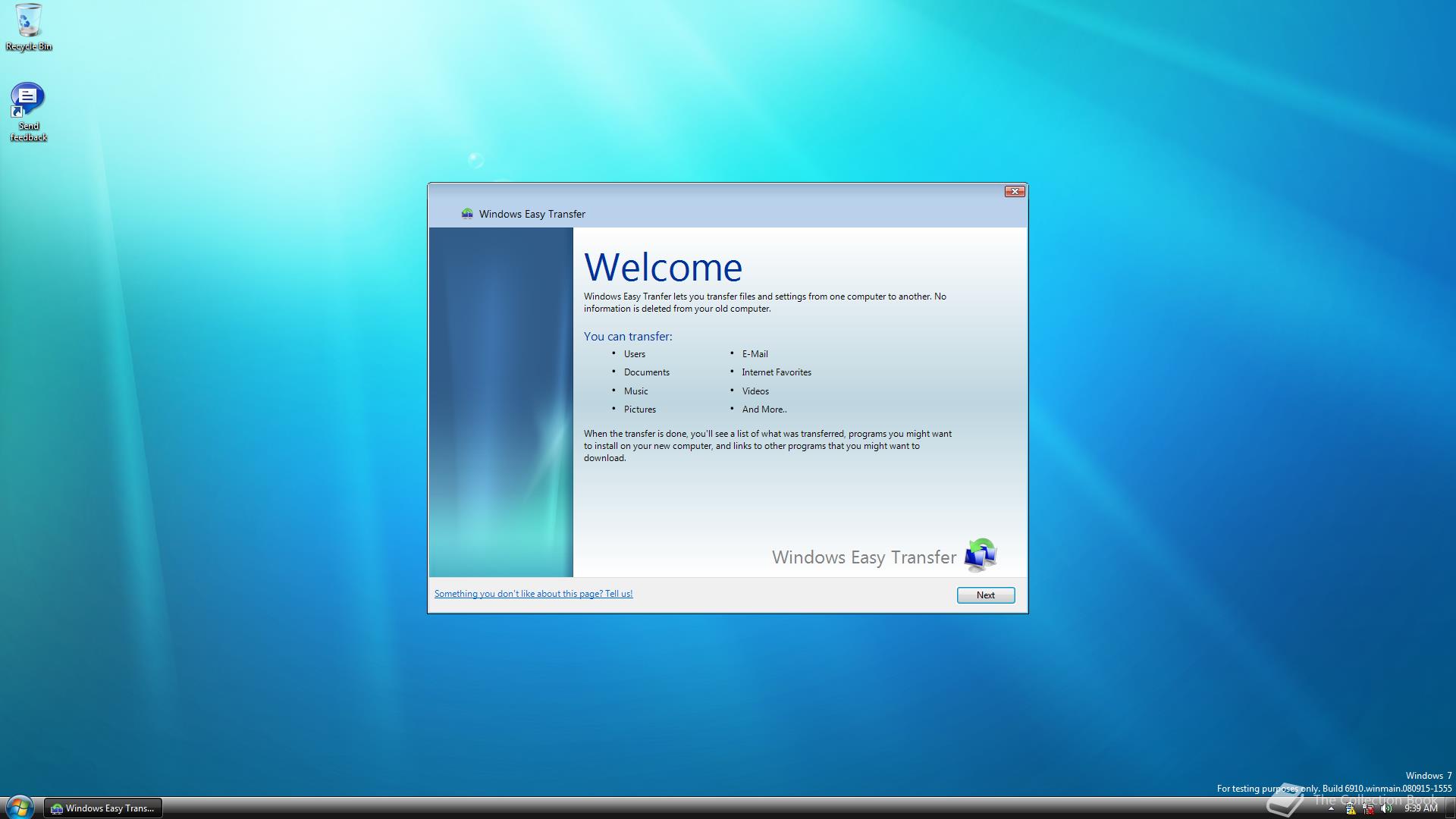Open the volume speaker tray icon
This screenshot has height=819, width=1456.
click(x=1386, y=808)
